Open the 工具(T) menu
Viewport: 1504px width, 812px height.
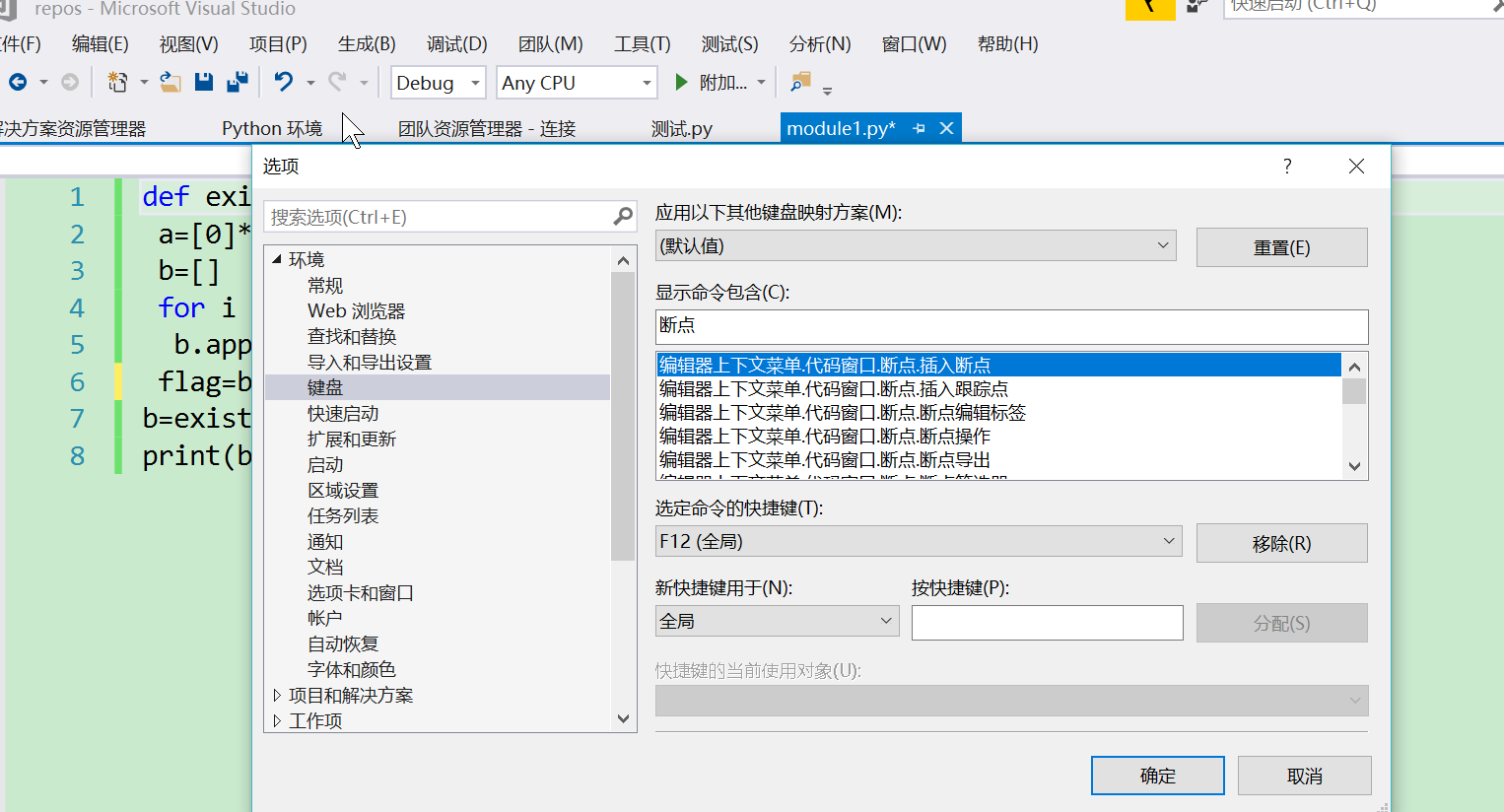(x=642, y=44)
